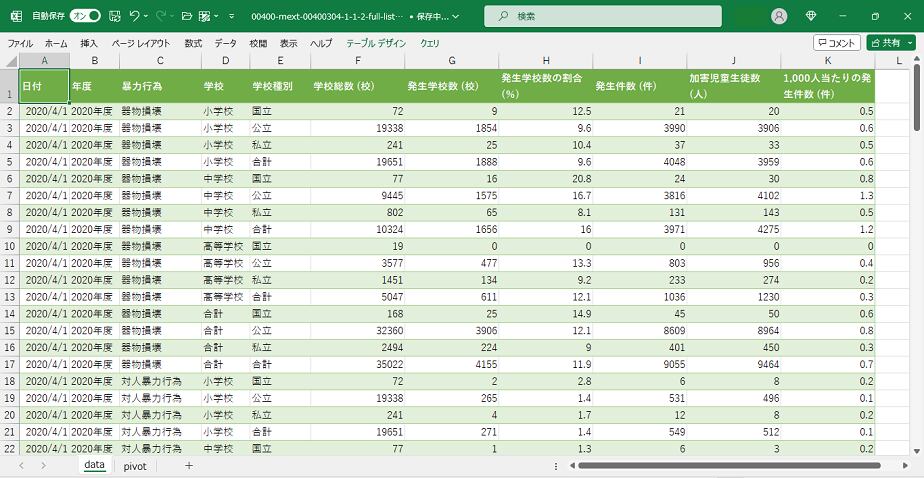Open the 挿入 ribbon tab
The width and height of the screenshot is (924, 478).
(x=89, y=43)
